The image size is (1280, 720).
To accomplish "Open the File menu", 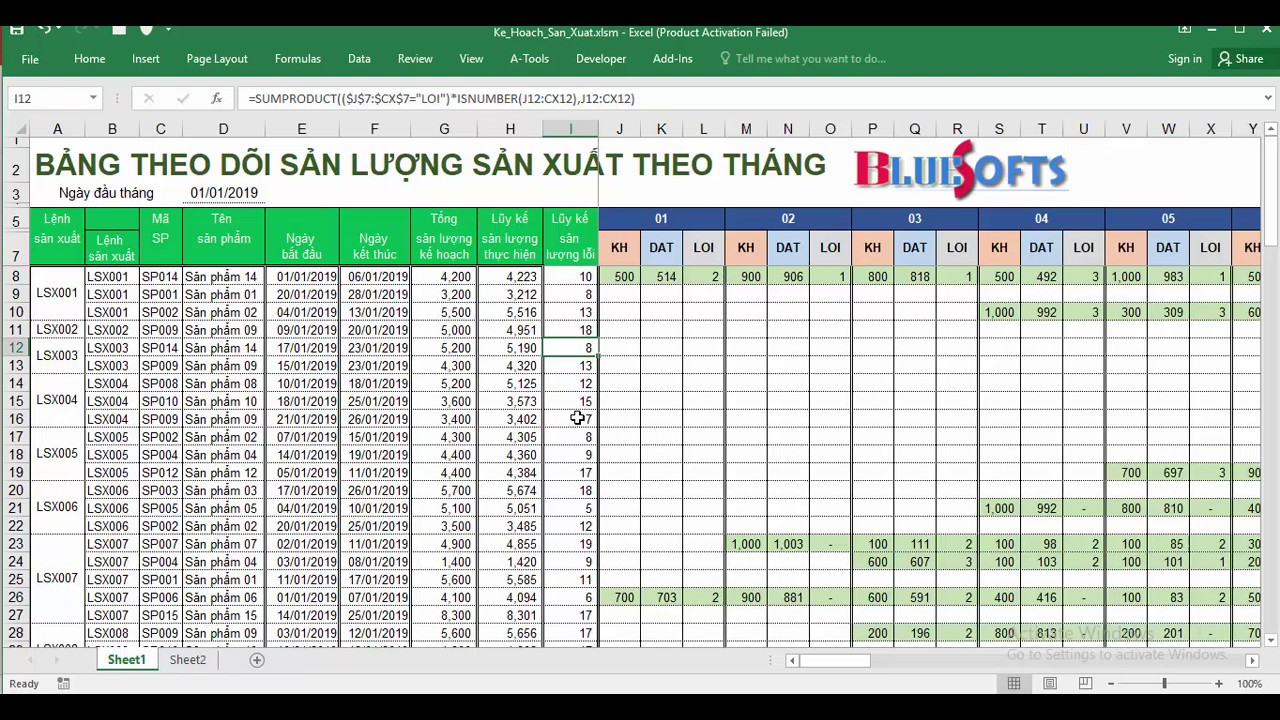I will (30, 59).
